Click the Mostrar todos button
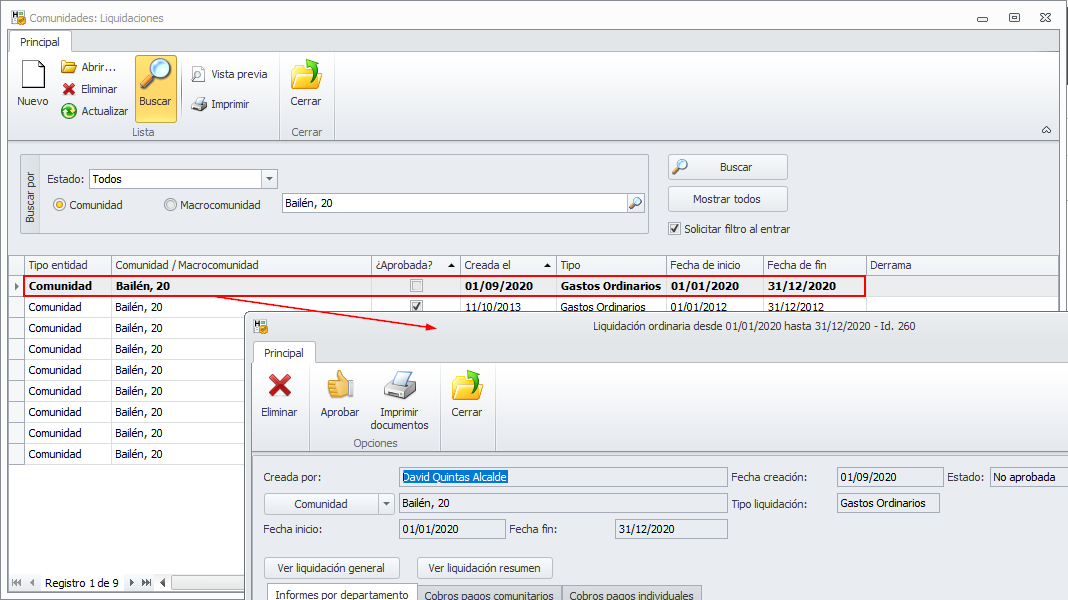This screenshot has height=600, width=1068. pos(727,199)
